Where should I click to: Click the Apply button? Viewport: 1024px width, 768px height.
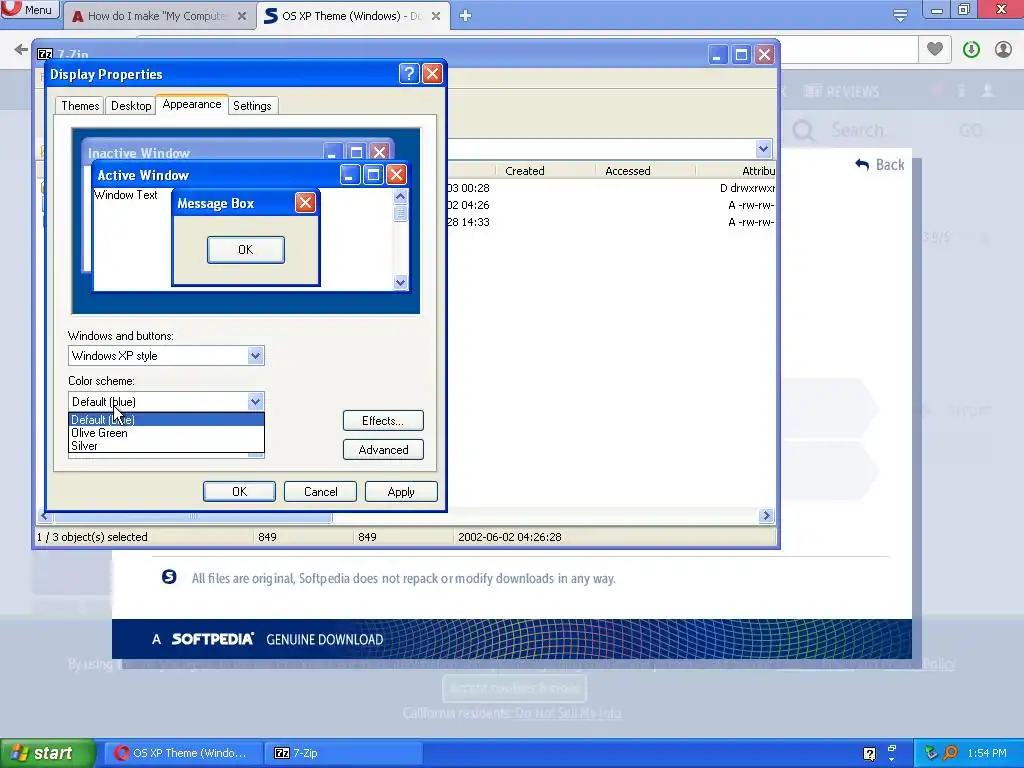pos(401,492)
